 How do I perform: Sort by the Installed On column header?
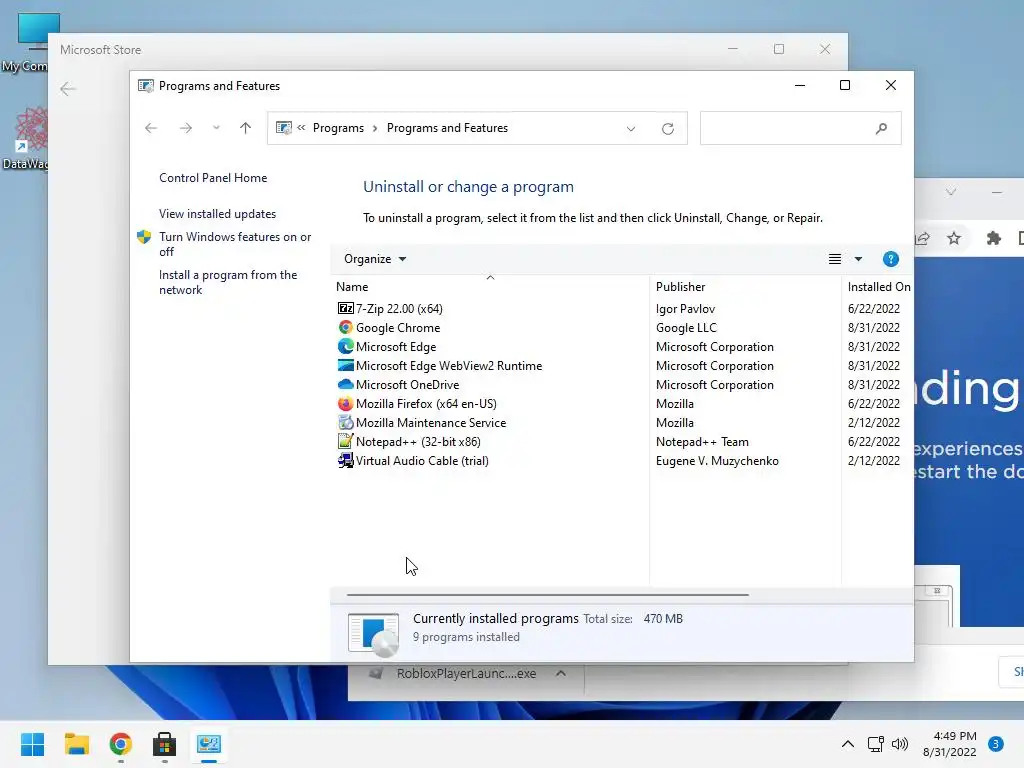(x=878, y=286)
